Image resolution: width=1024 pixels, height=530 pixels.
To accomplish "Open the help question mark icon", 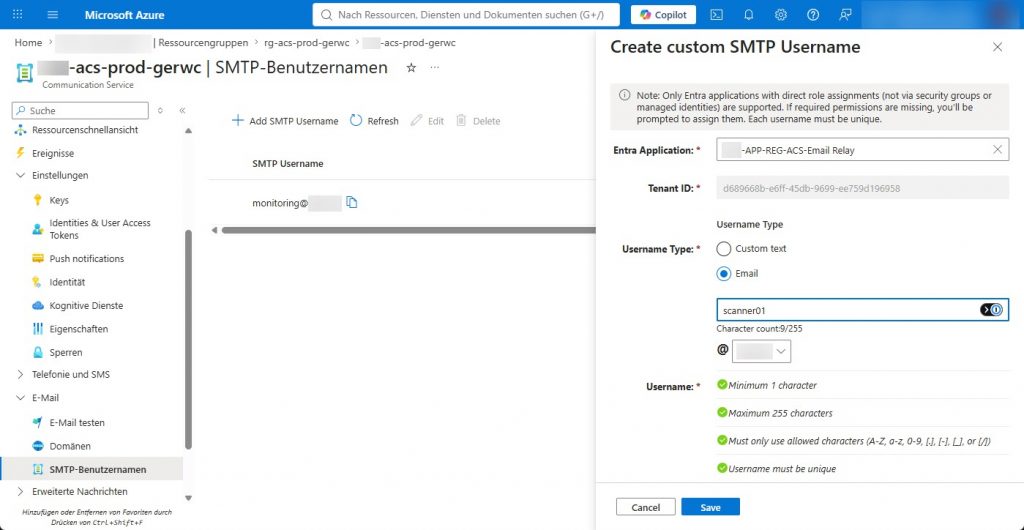I will point(813,14).
